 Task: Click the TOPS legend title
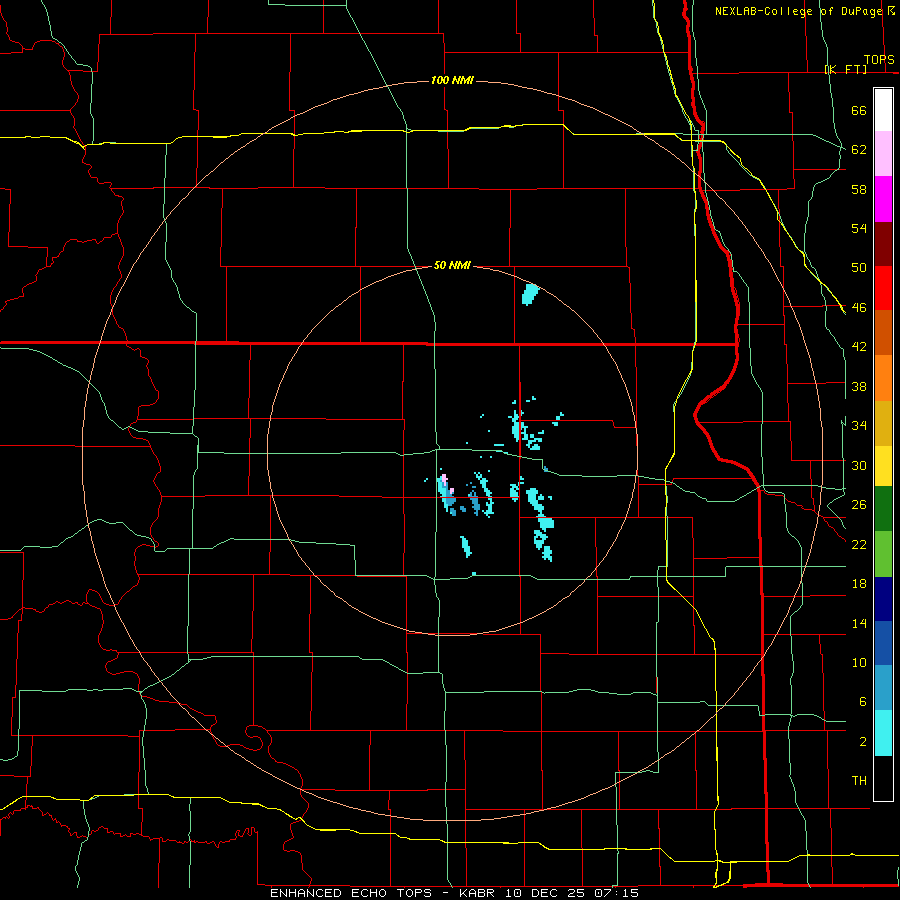click(x=879, y=59)
